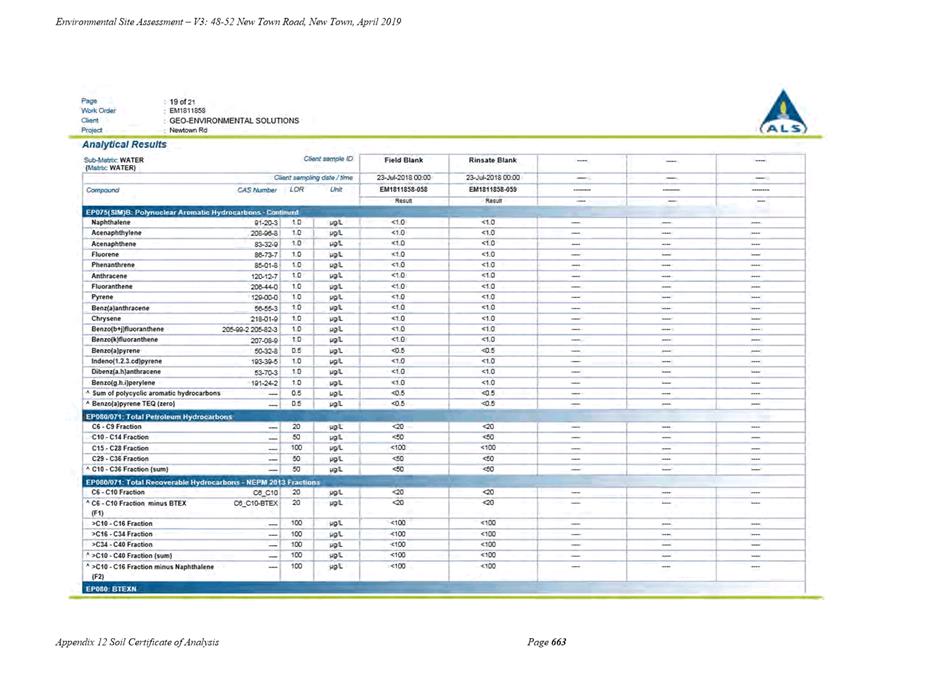
Task: Click the Field Blank column header
Action: 404,160
